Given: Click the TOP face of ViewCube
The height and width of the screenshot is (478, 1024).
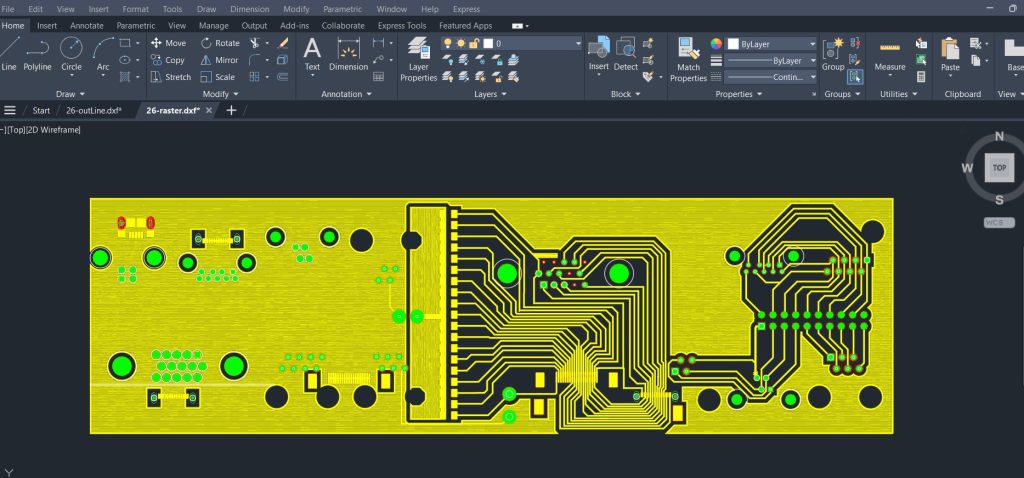Looking at the screenshot, I should pos(998,168).
